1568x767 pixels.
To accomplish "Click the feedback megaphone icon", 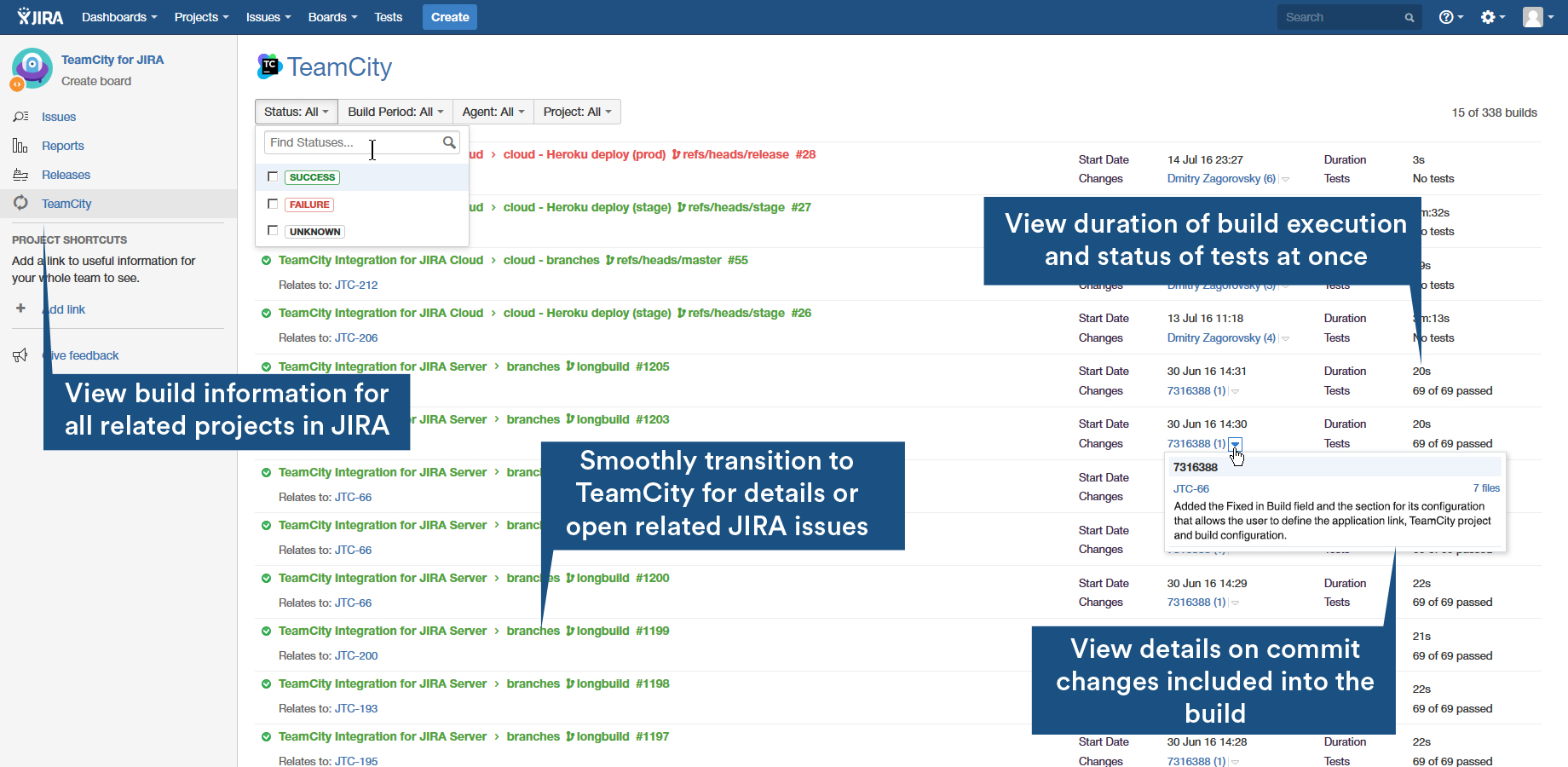I will (x=20, y=355).
